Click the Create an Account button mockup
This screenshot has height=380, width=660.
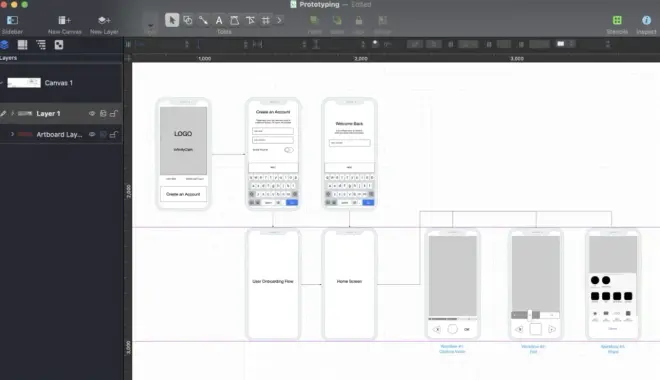click(183, 194)
